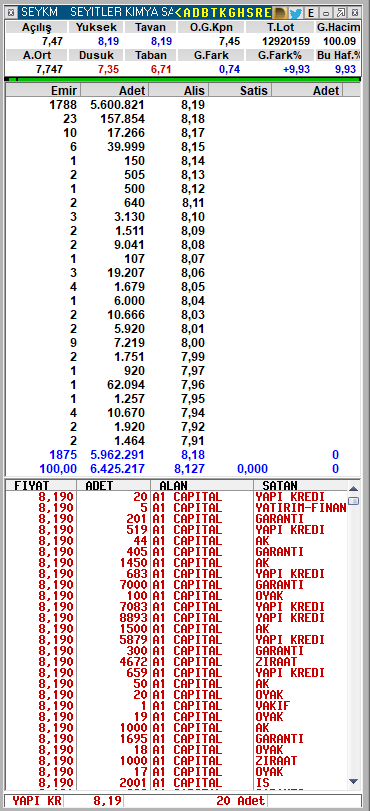
Task: Click '20 Adet' in the bottom status bar
Action: [241, 801]
